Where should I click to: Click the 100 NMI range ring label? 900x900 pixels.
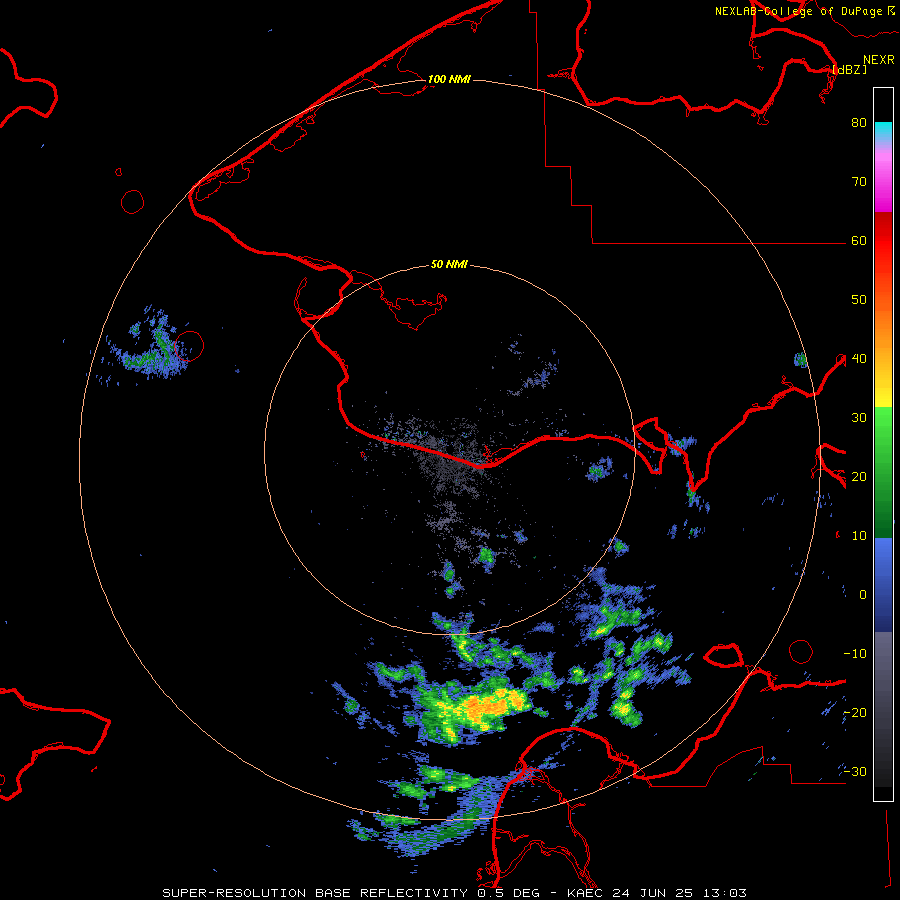point(449,79)
